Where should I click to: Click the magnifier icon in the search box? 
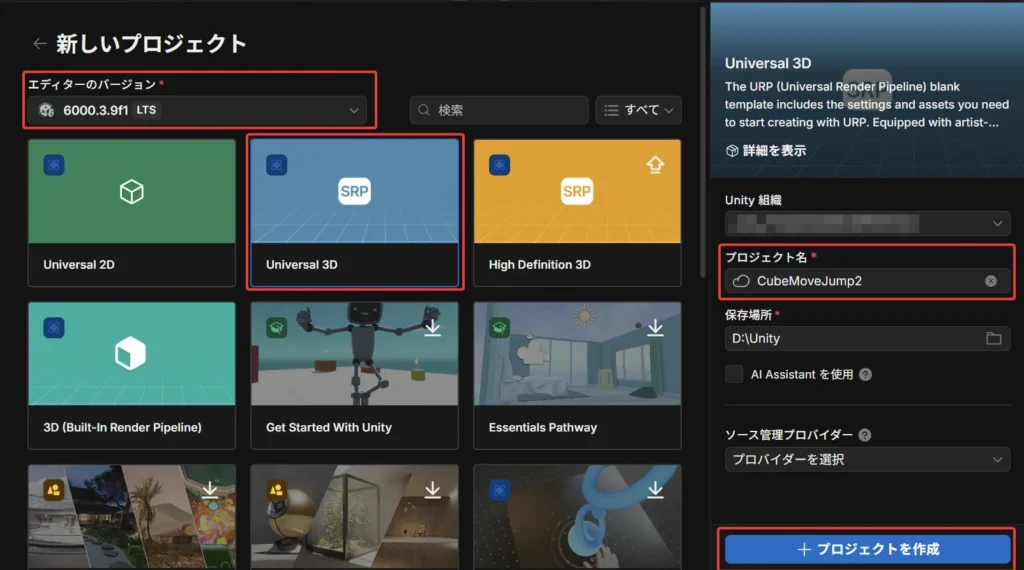tap(424, 110)
